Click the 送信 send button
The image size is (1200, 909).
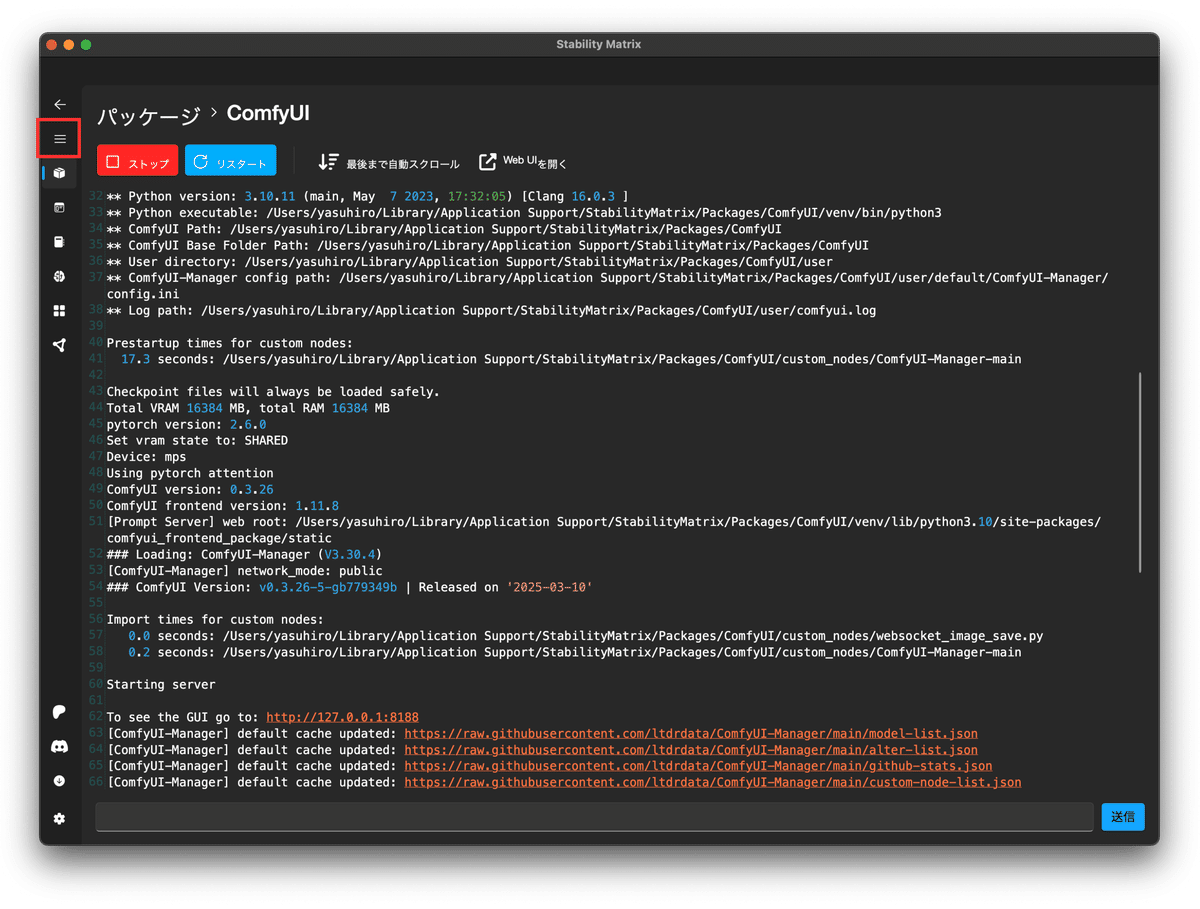[1123, 816]
